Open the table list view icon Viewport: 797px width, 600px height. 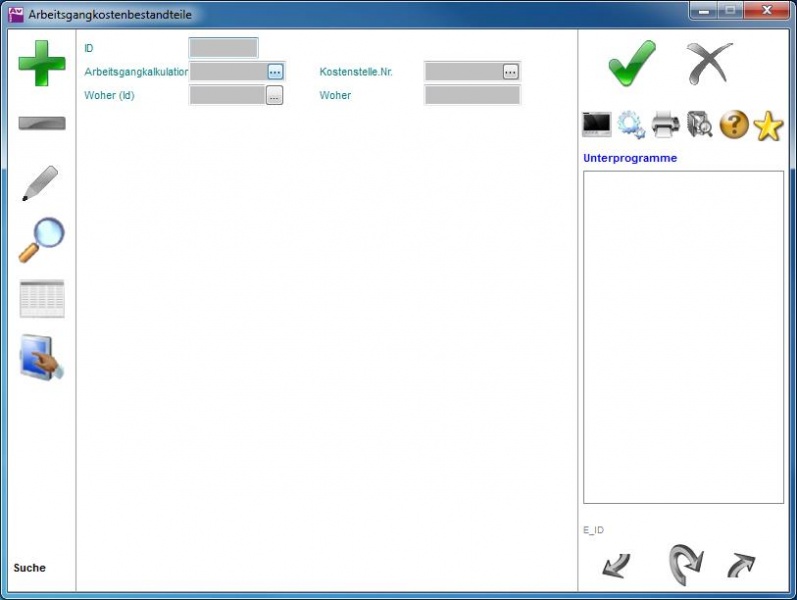tap(42, 299)
